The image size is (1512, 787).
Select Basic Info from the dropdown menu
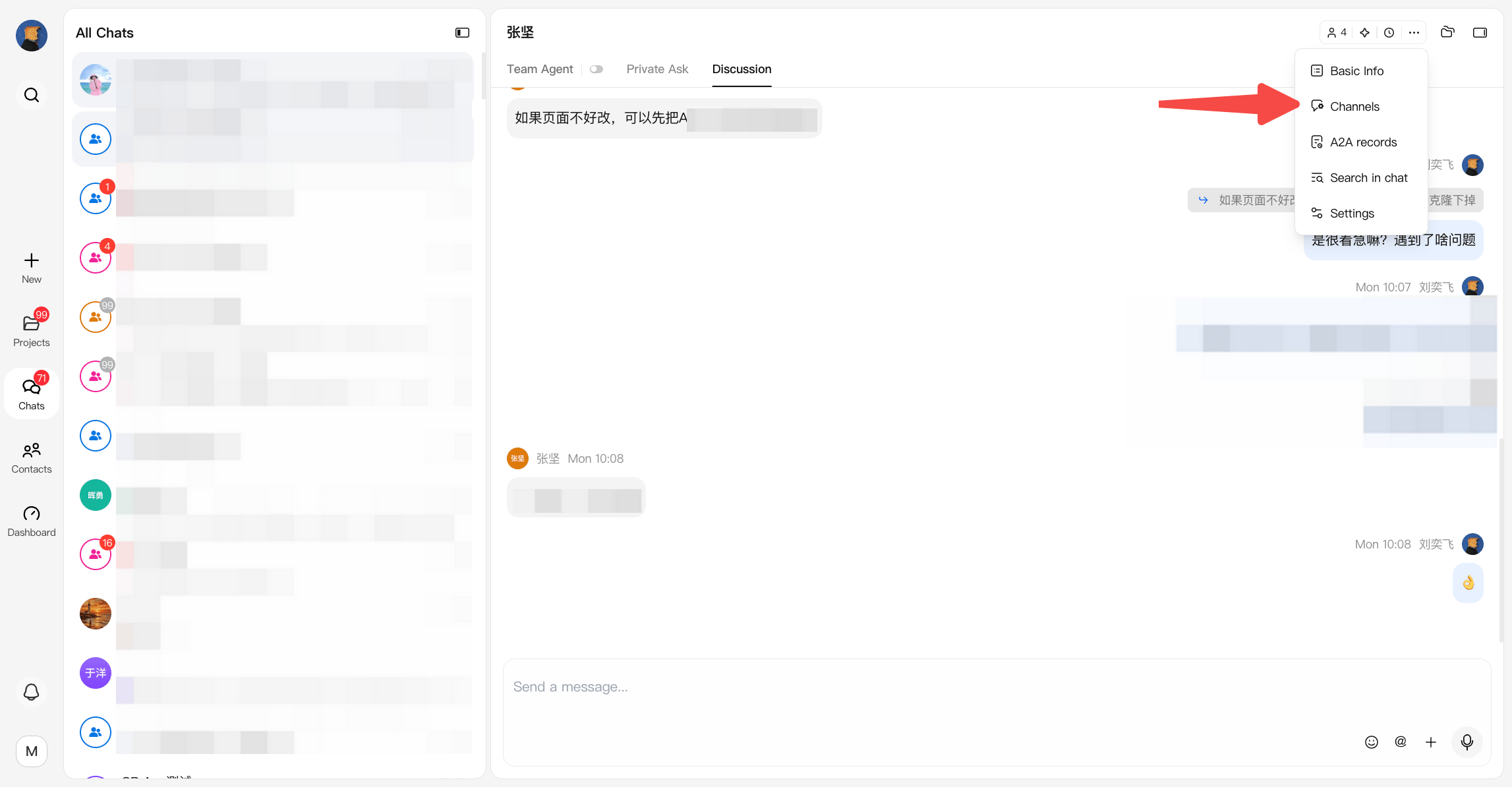coord(1361,71)
